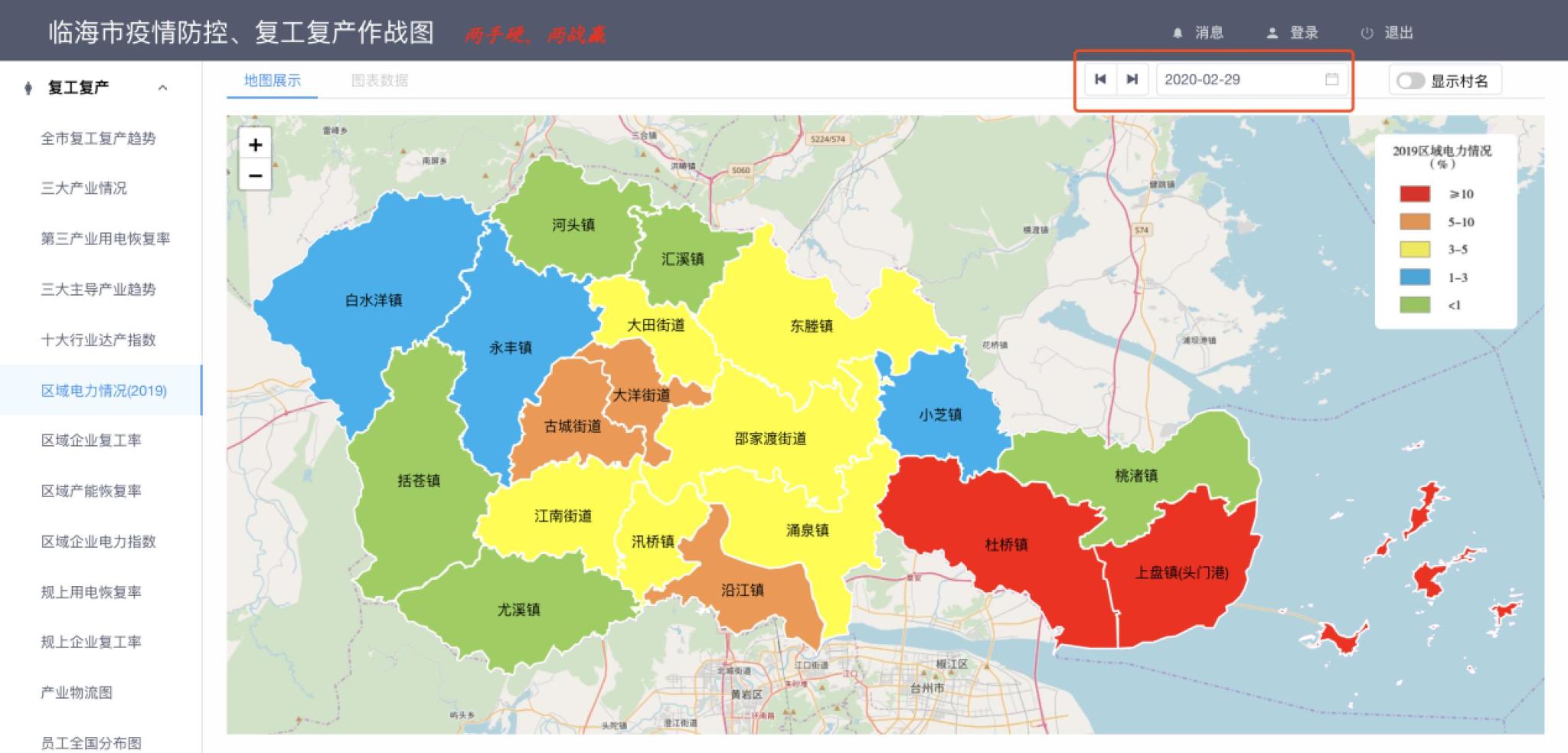Click the 2020-02-29 date input field

tap(1239, 80)
